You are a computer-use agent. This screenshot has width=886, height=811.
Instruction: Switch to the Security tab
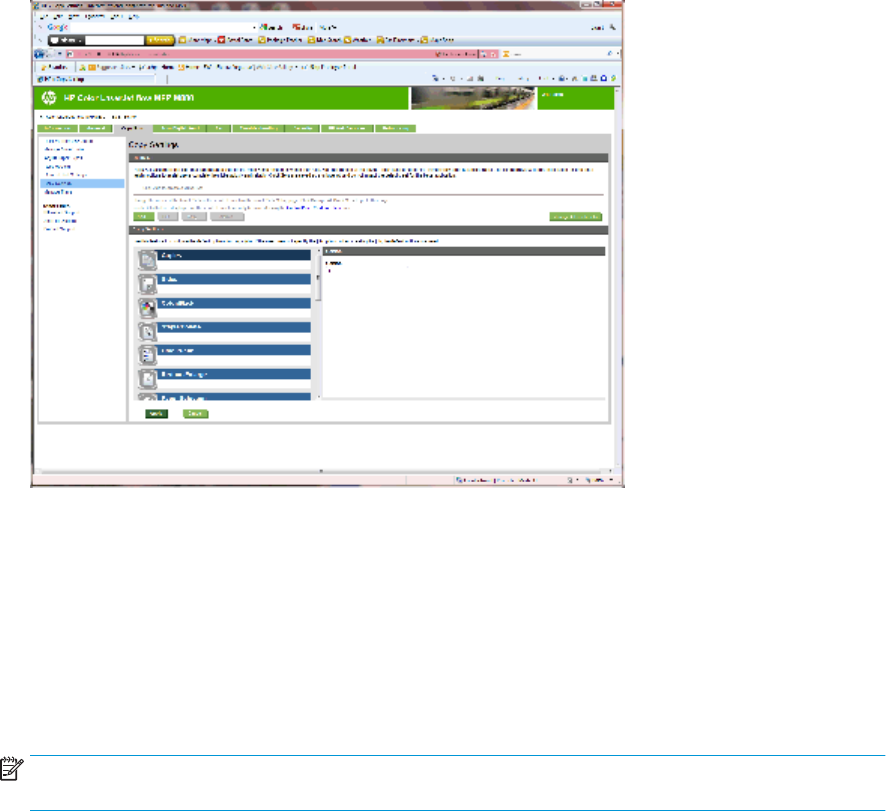(x=302, y=128)
